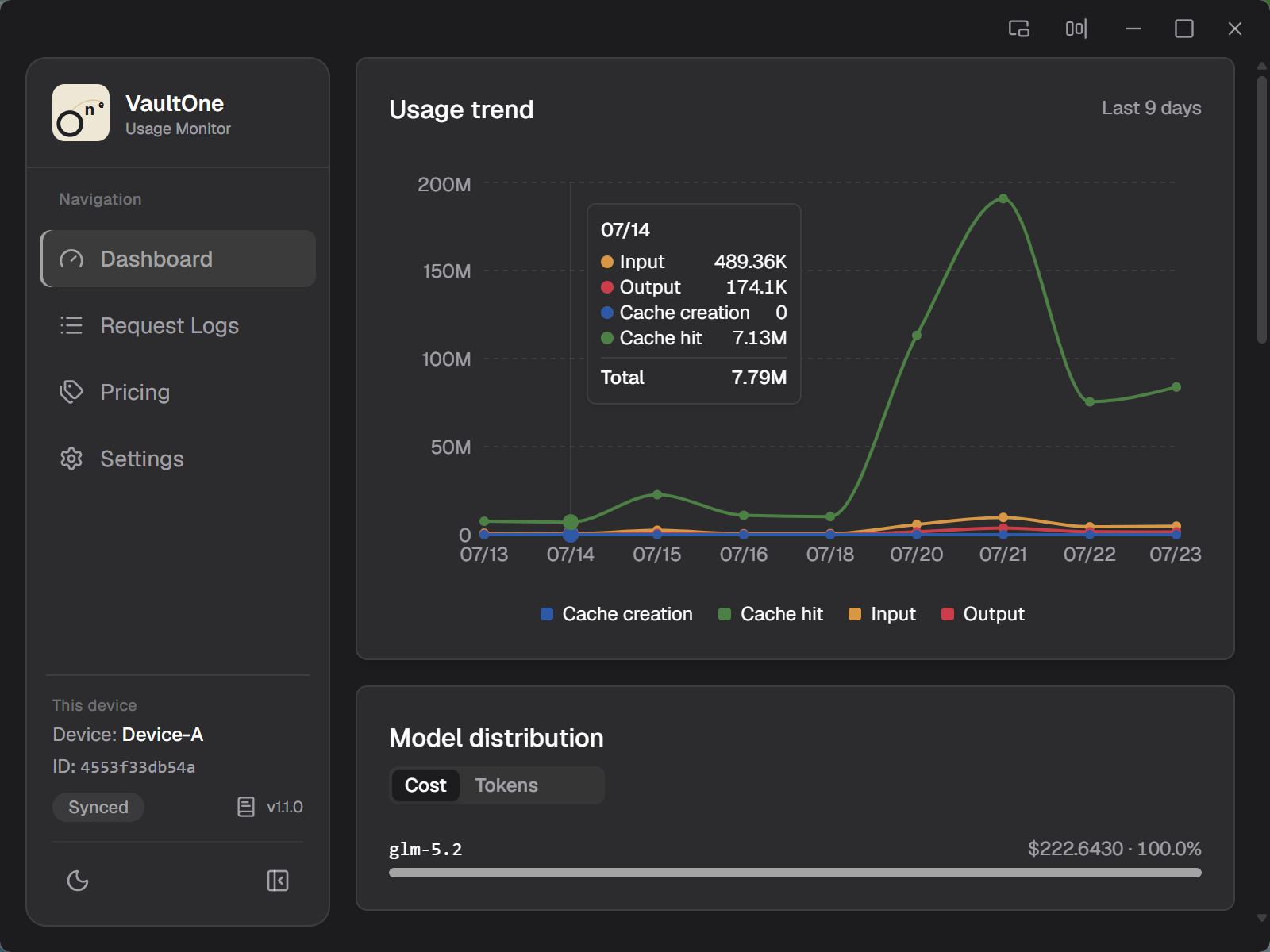Click the Cache hit peak point on 07/21
1270x952 pixels.
[x=1003, y=198]
